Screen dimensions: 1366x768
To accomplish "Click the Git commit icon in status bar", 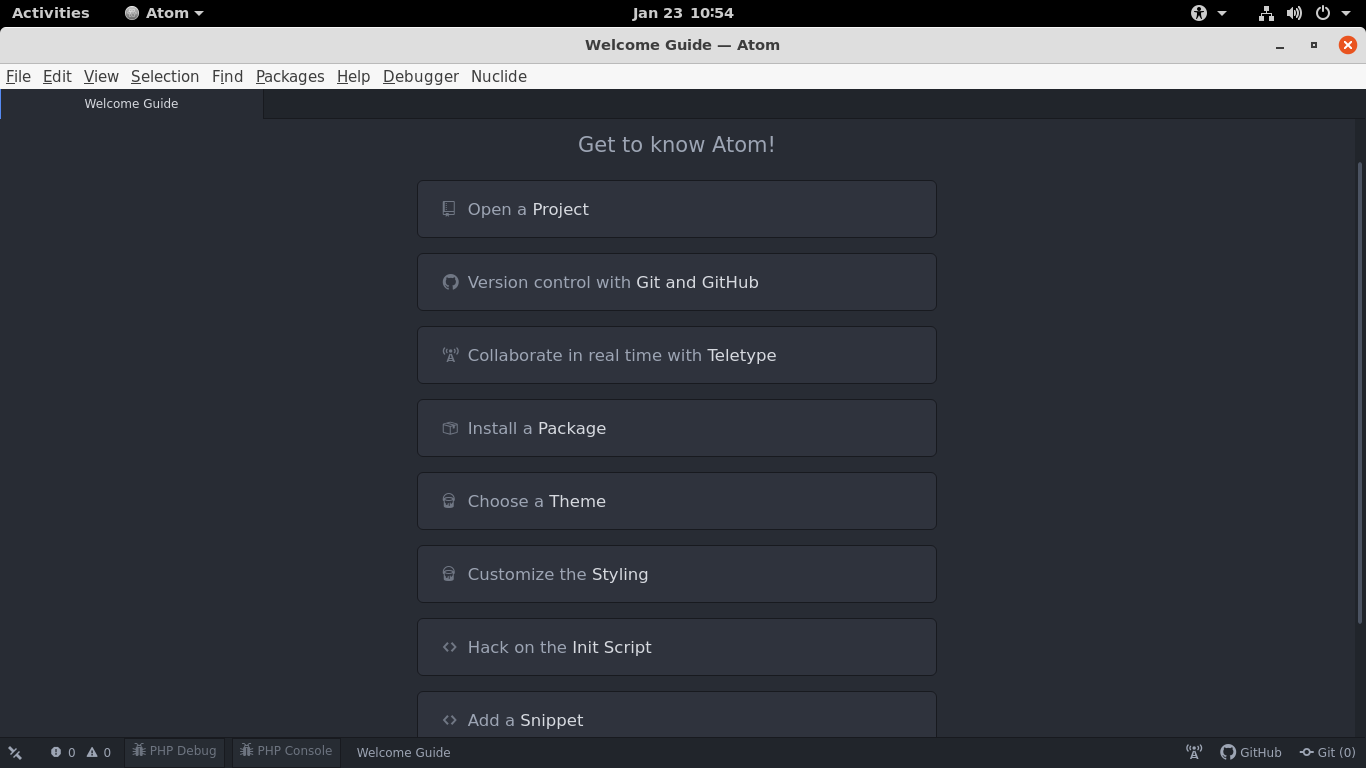I will point(1306,752).
